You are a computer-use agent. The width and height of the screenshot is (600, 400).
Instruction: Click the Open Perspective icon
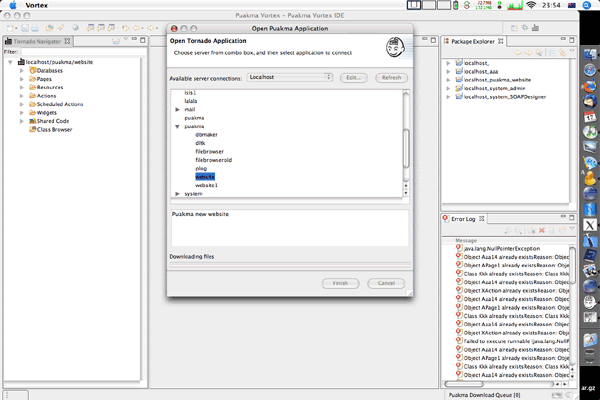click(x=514, y=28)
